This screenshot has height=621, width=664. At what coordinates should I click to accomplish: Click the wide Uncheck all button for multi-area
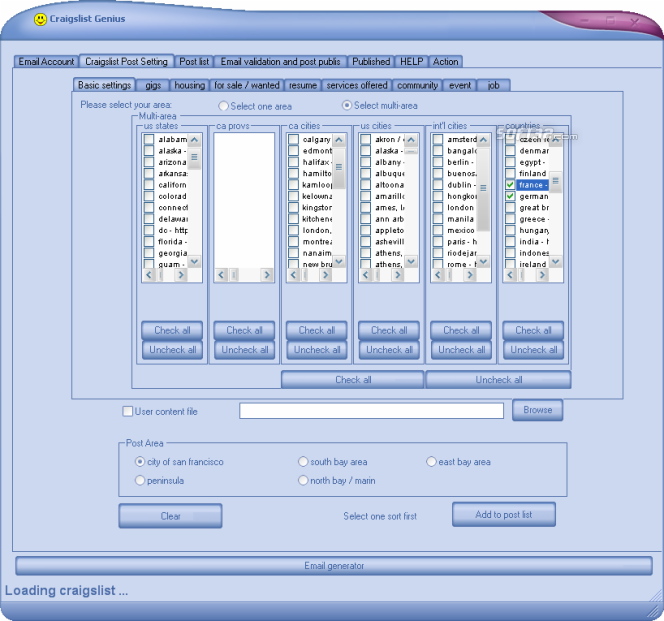click(498, 380)
